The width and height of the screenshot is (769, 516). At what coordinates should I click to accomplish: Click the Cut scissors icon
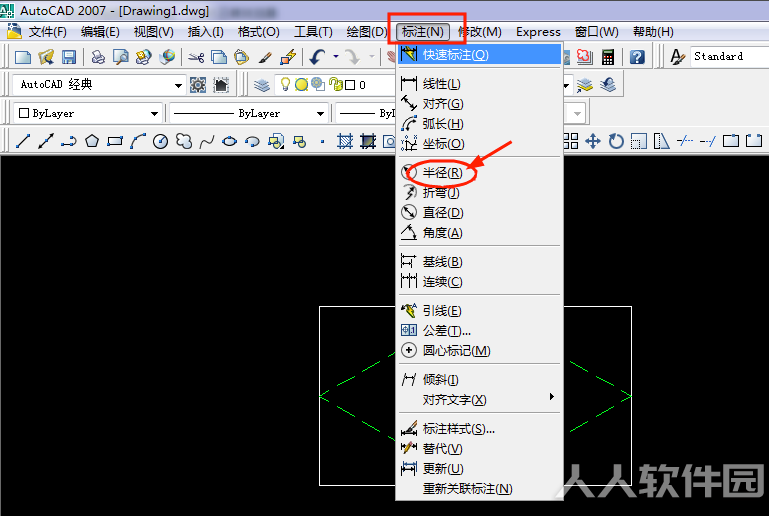[196, 57]
